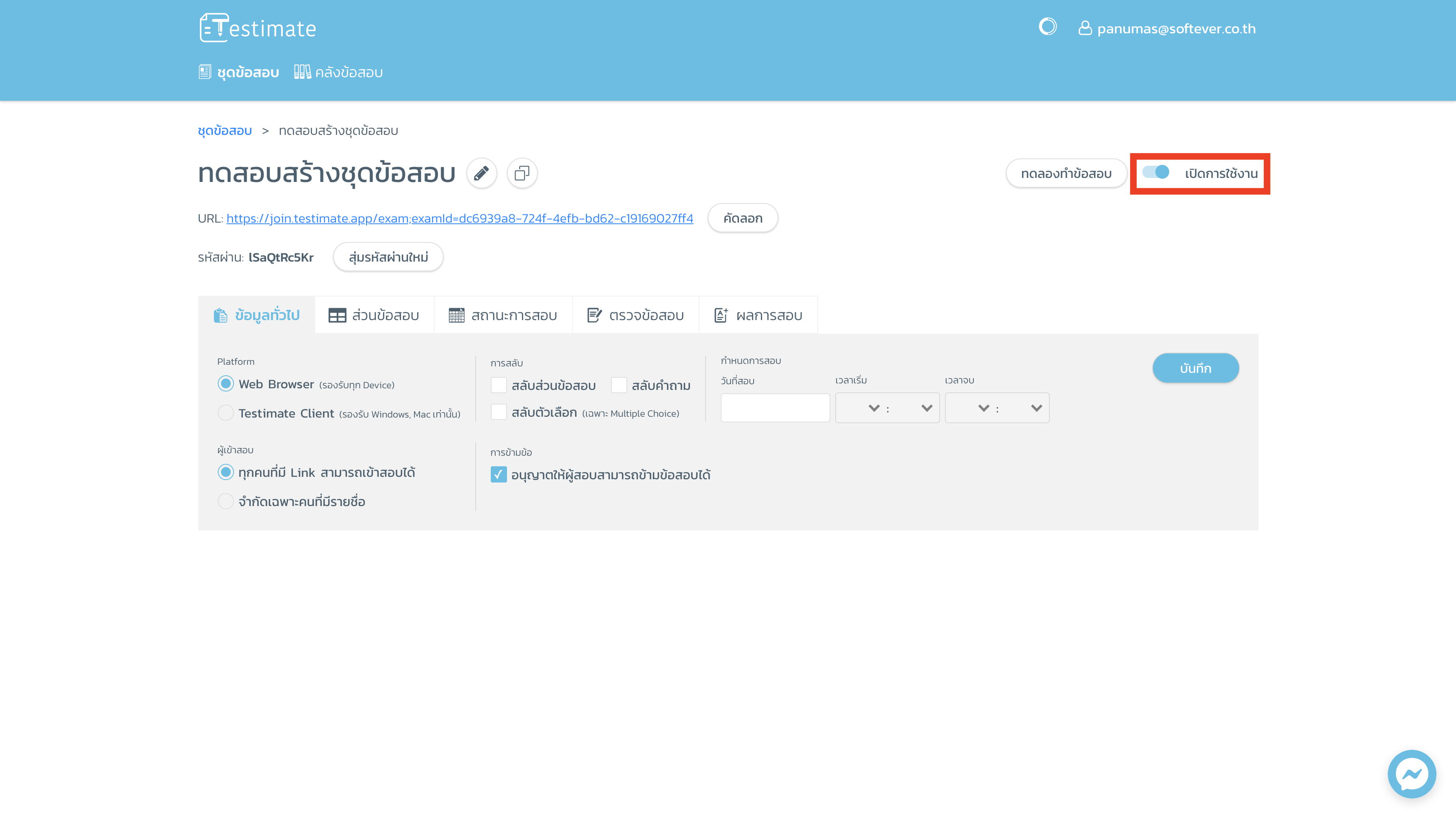Open ชุดข้อสอบ exam sets in navigation
1456x818 pixels.
(x=239, y=72)
